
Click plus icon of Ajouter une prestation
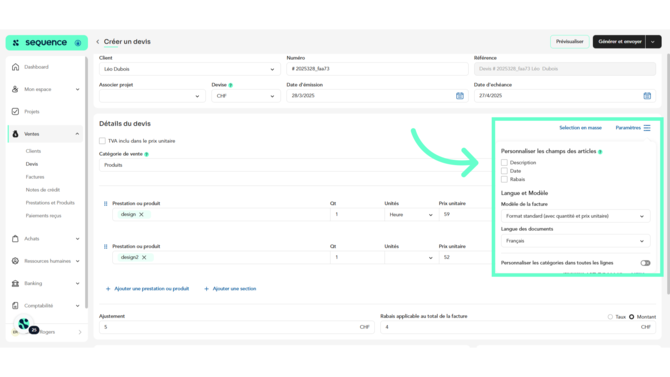108,289
